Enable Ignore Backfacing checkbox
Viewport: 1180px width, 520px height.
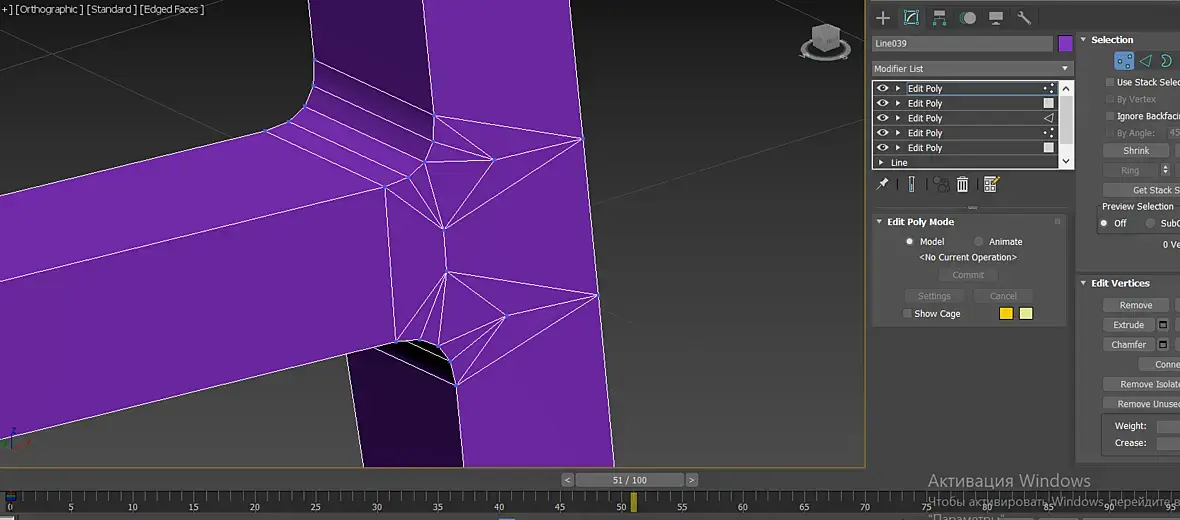1110,116
